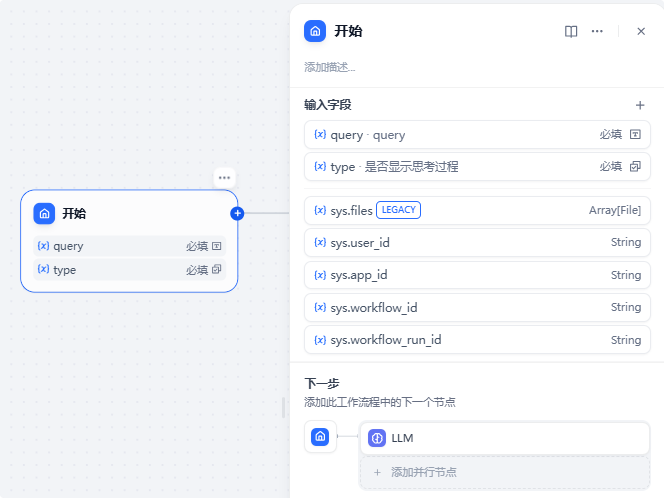The width and height of the screenshot is (664, 498).
Task: Select the sys.workflow_run_id variable row
Action: coord(477,340)
